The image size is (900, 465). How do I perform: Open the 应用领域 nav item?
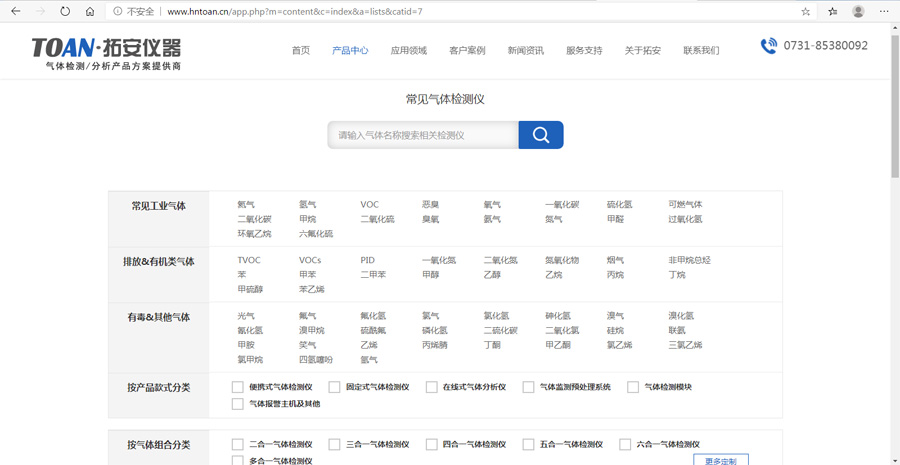tap(409, 51)
